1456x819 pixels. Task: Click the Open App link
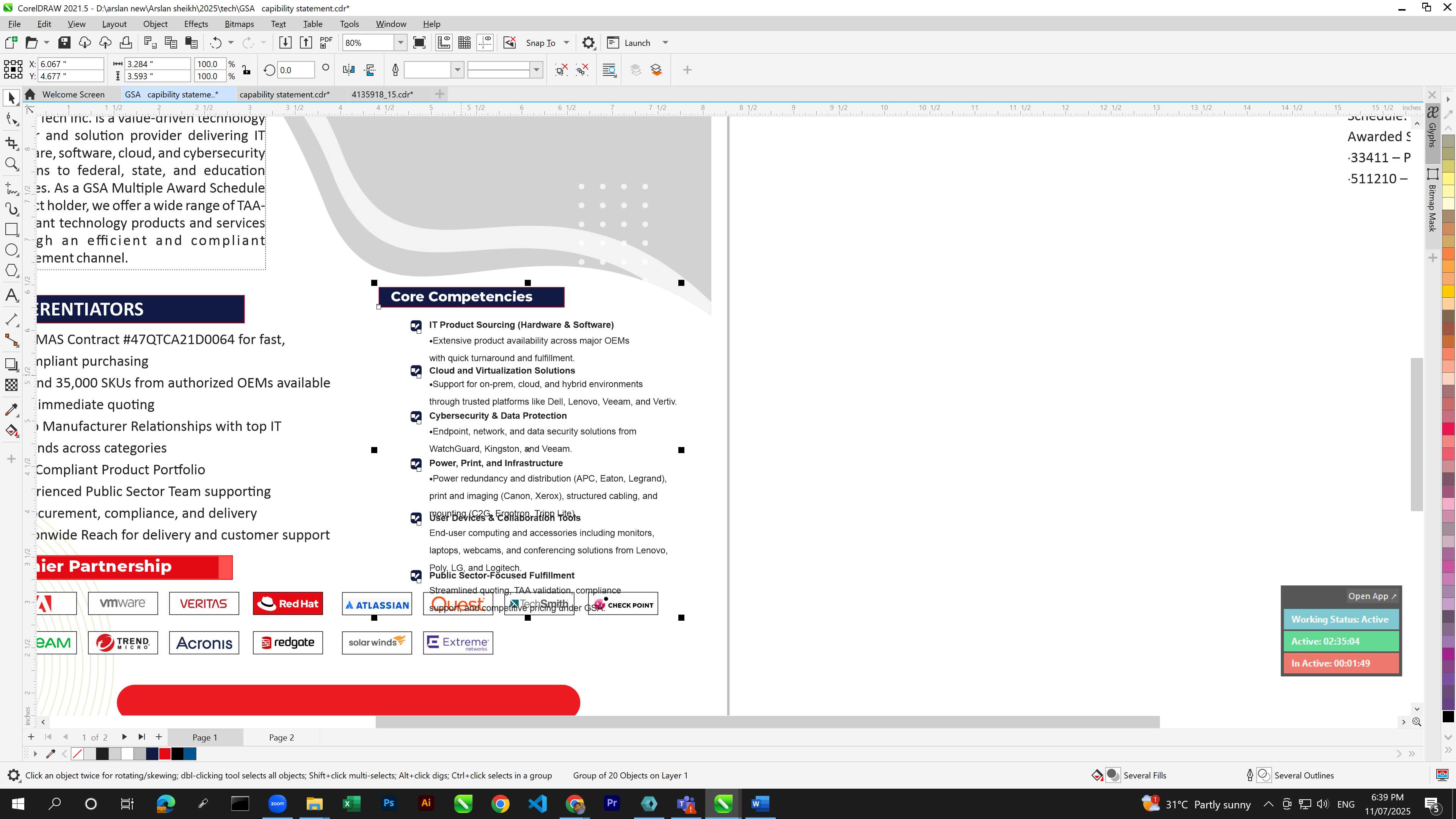pos(1372,596)
